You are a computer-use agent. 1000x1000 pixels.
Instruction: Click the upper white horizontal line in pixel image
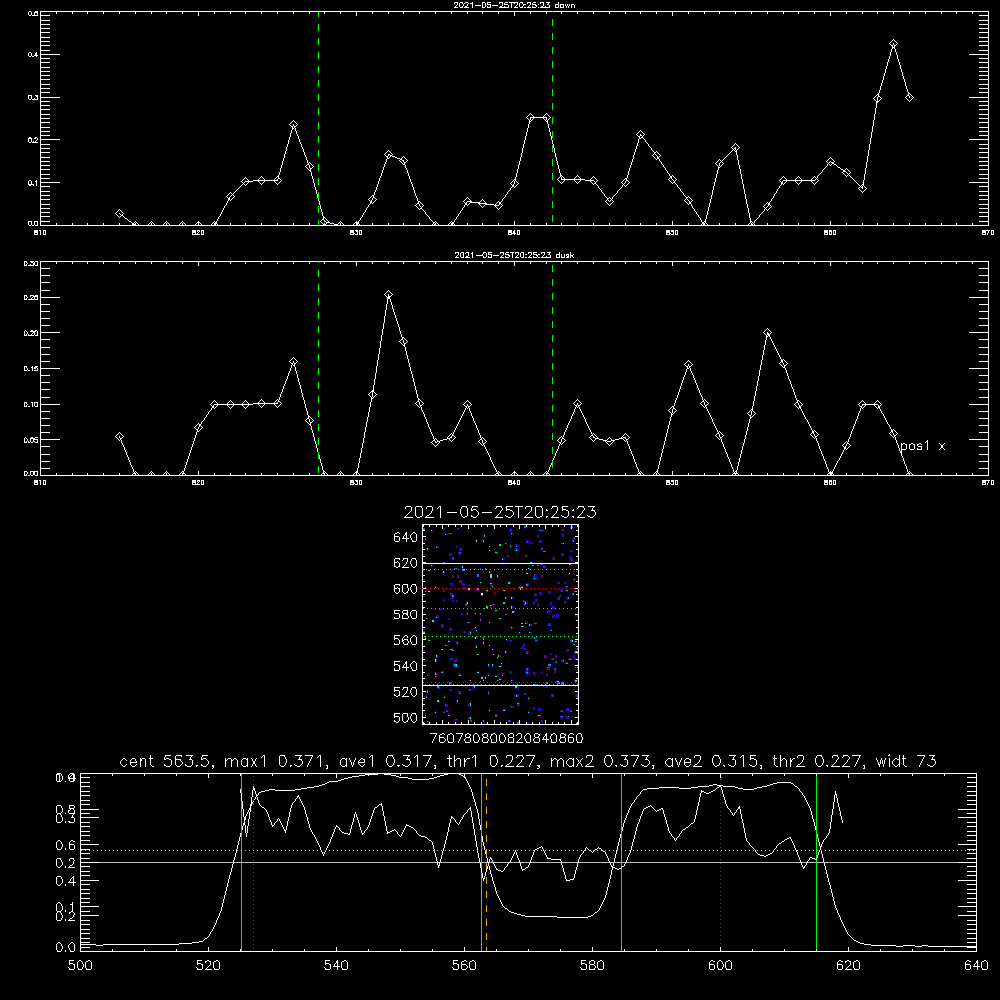pyautogui.click(x=500, y=563)
